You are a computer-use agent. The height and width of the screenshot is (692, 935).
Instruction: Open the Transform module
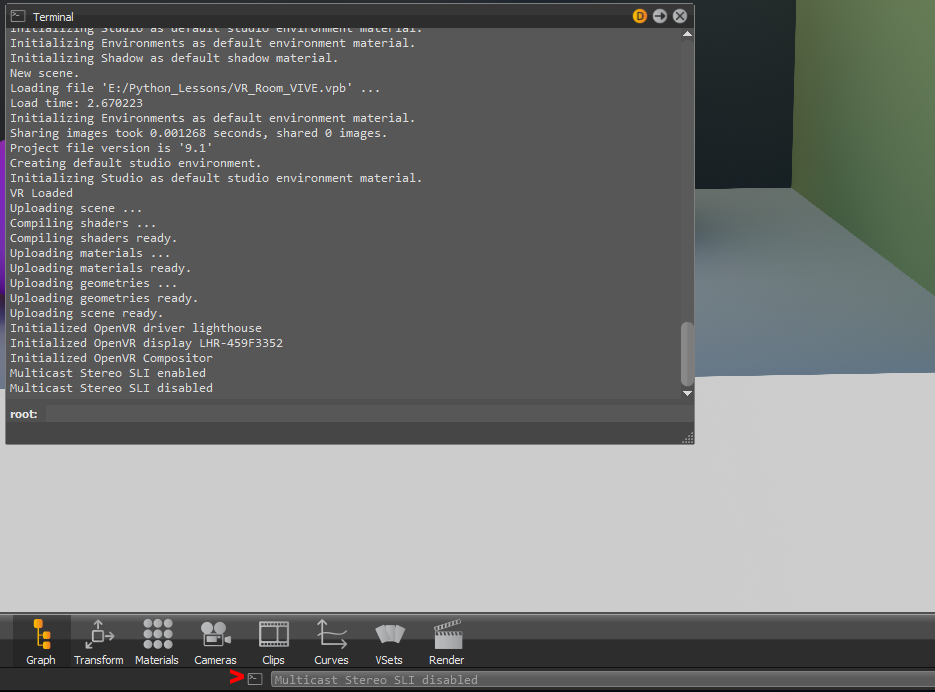(99, 642)
